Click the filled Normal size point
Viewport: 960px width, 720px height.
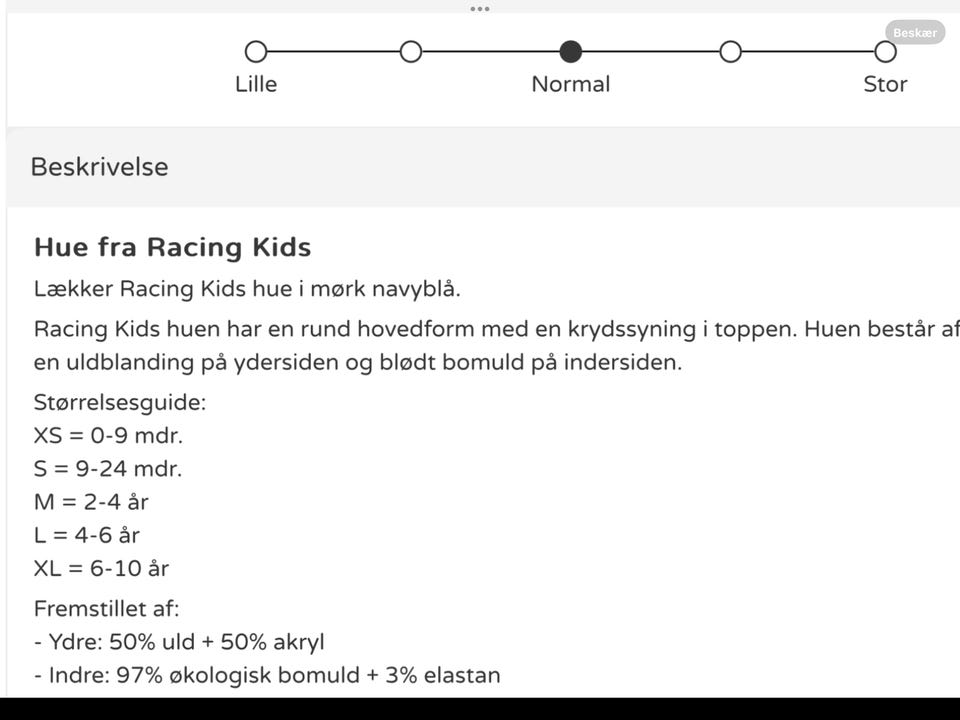click(x=571, y=51)
